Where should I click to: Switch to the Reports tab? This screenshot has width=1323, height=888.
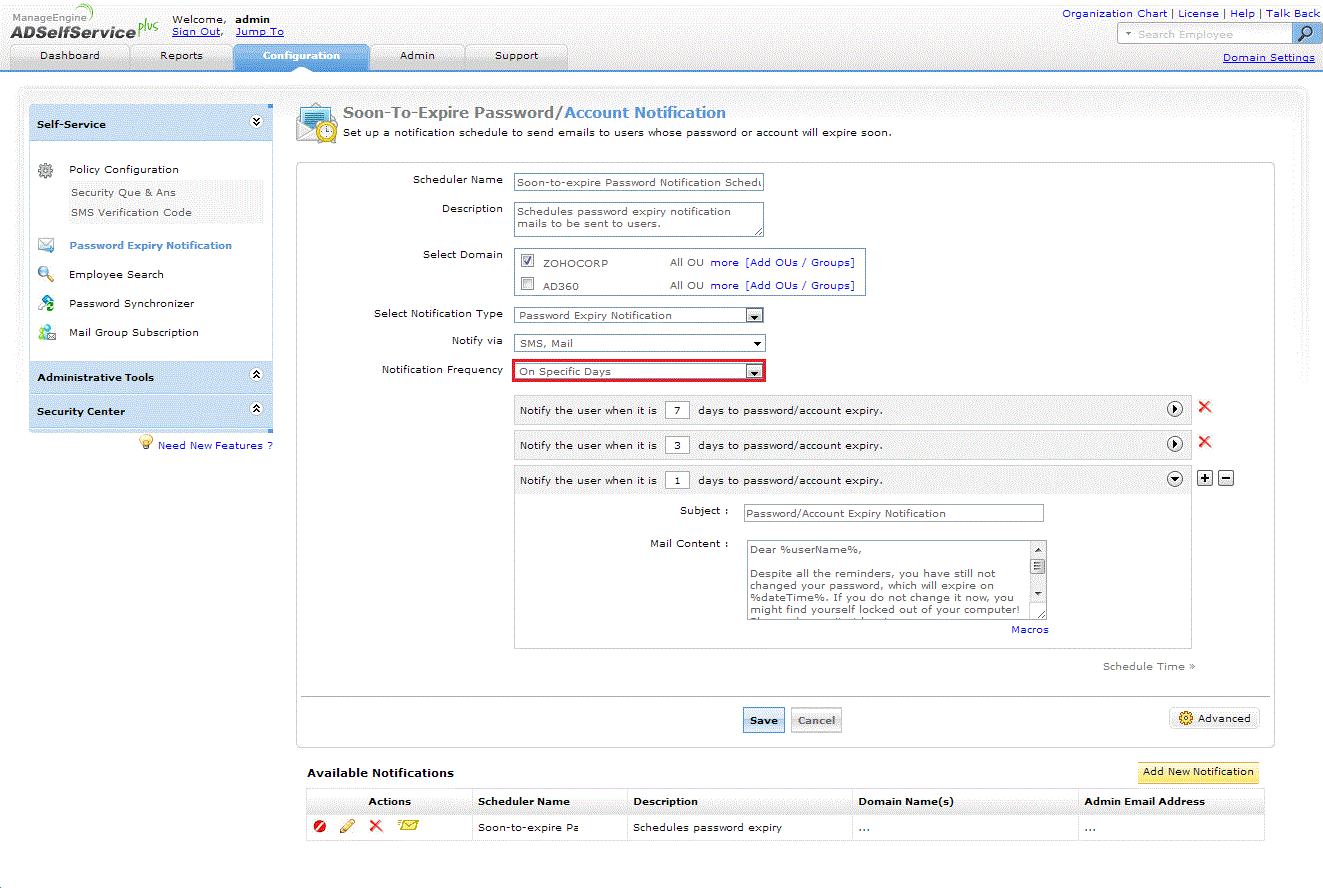click(181, 56)
